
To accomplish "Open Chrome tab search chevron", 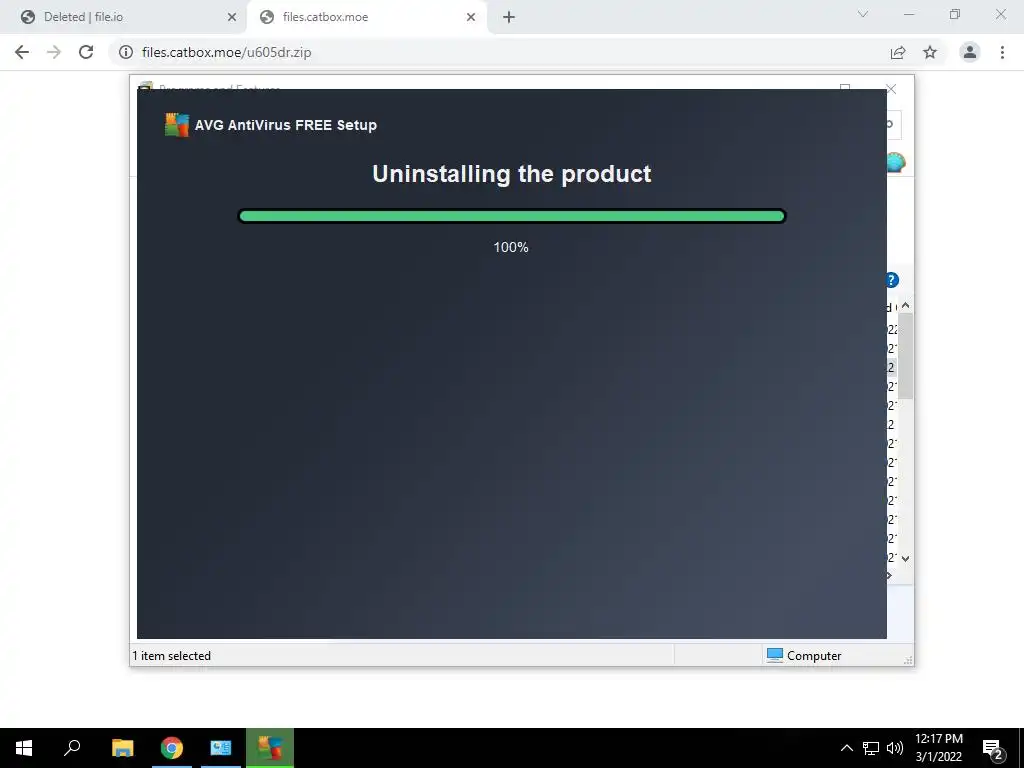I will coord(863,14).
